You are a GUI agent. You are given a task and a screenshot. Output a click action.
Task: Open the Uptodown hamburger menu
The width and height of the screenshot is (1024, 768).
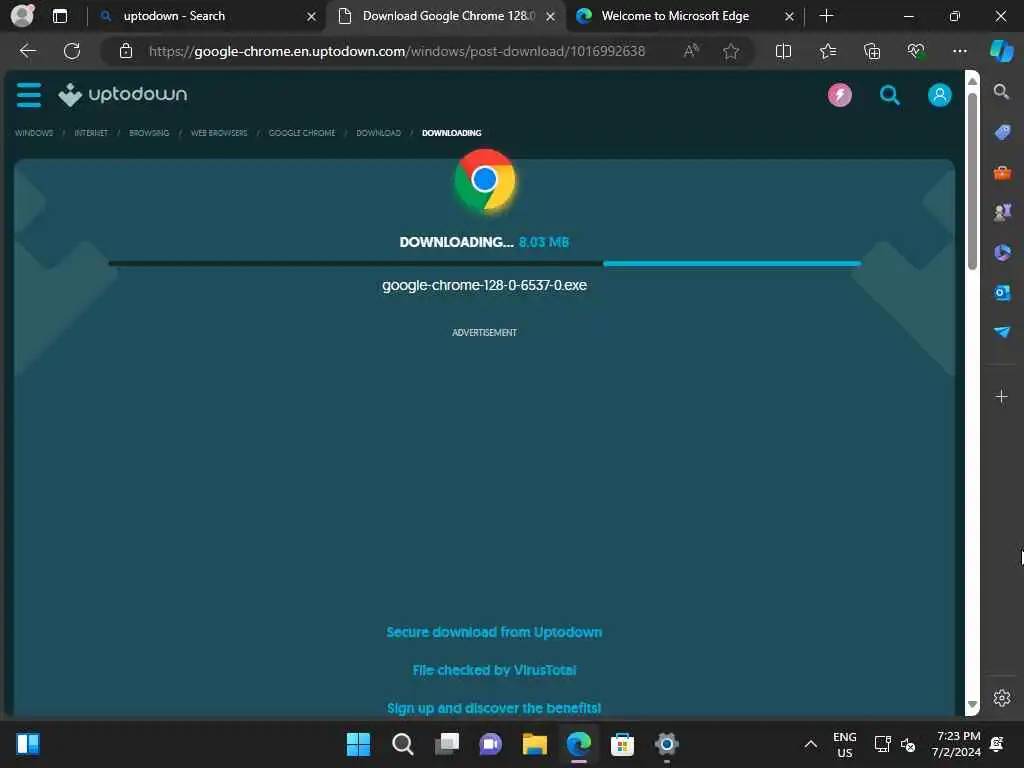click(29, 95)
